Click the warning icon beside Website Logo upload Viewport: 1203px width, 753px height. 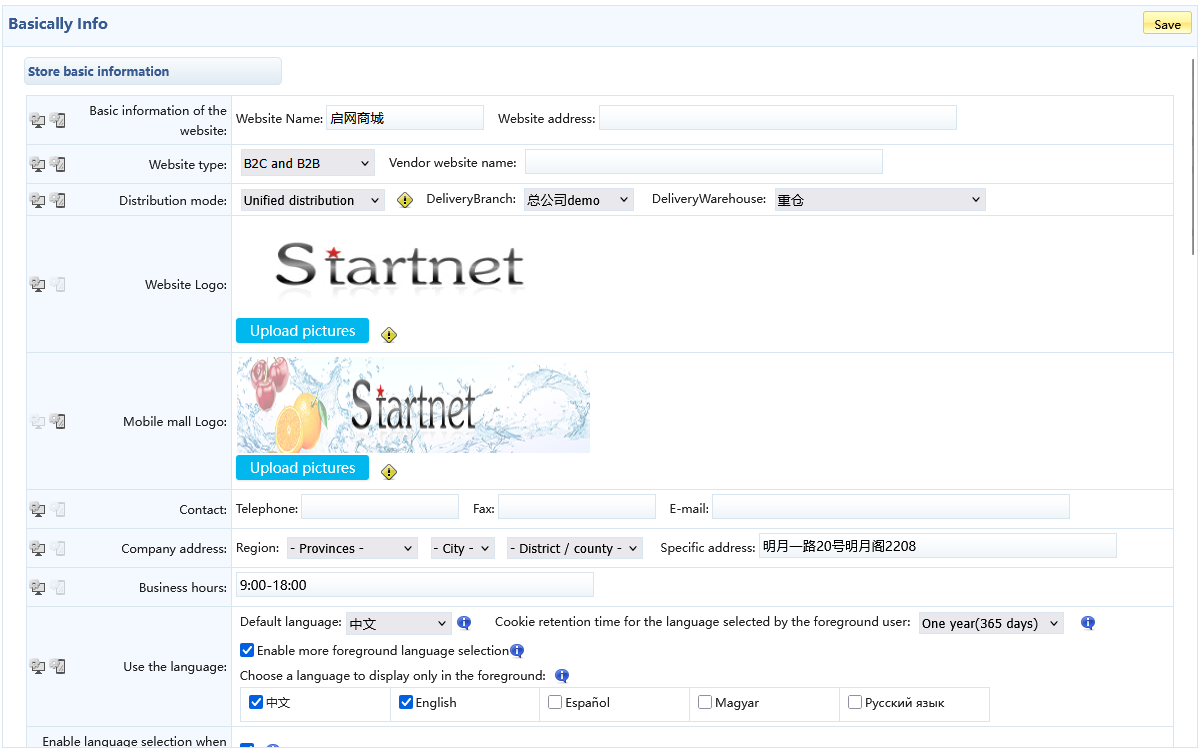[389, 335]
